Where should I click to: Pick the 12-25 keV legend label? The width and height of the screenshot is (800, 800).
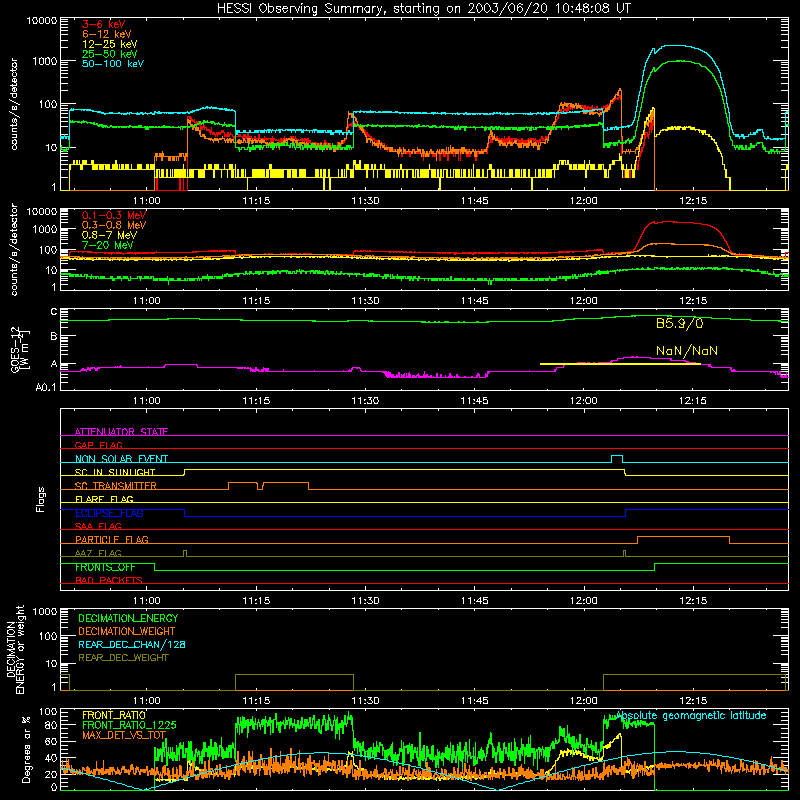point(109,44)
